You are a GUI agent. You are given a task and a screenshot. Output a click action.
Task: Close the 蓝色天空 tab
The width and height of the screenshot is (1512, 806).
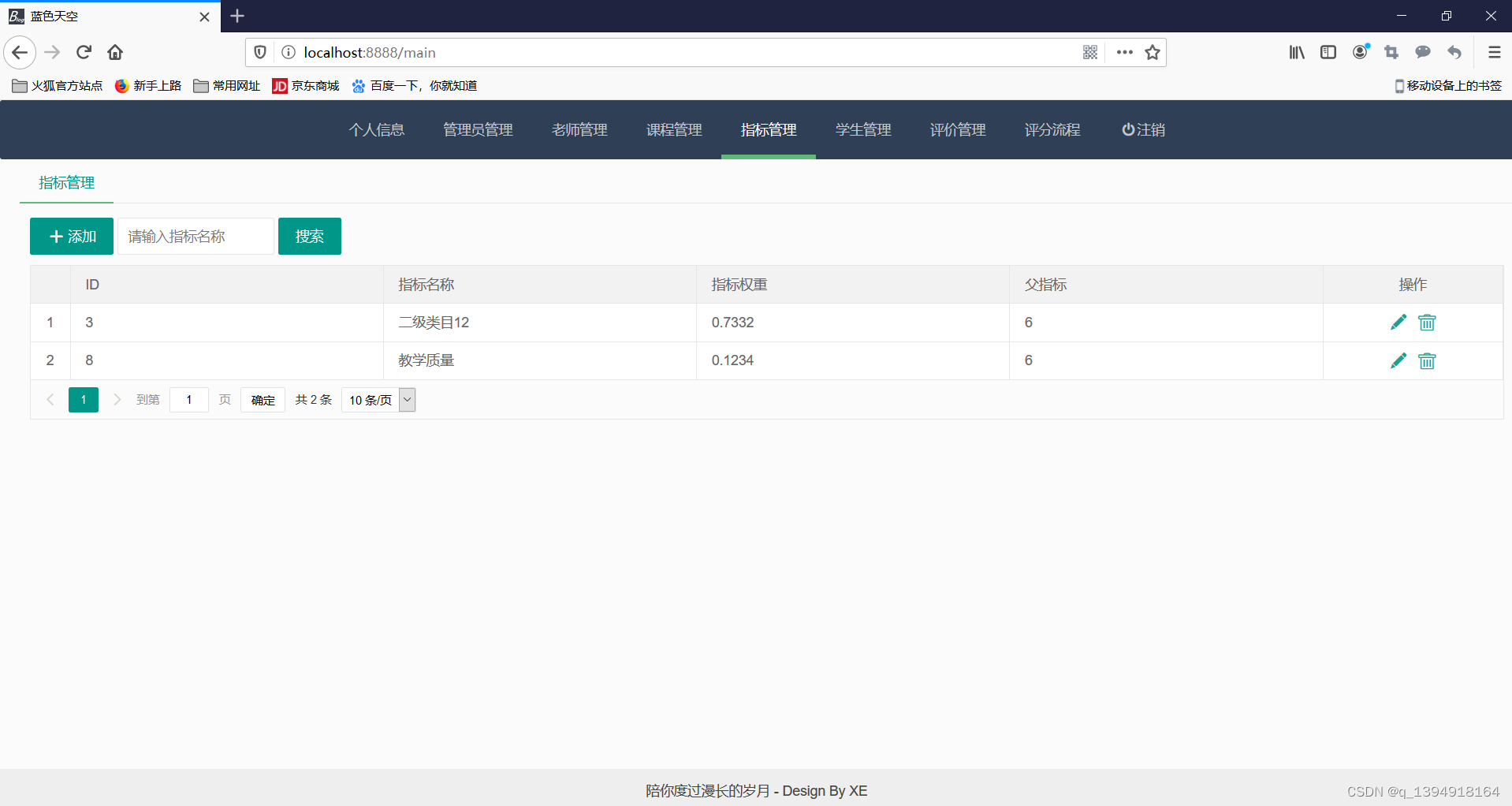coord(204,17)
